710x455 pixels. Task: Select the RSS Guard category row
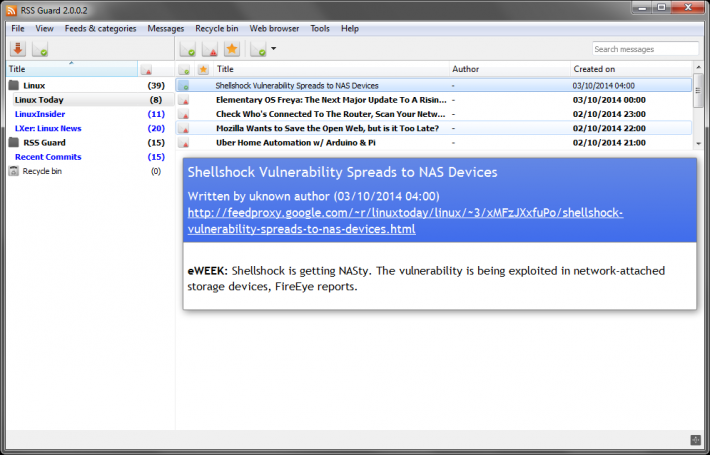point(91,143)
